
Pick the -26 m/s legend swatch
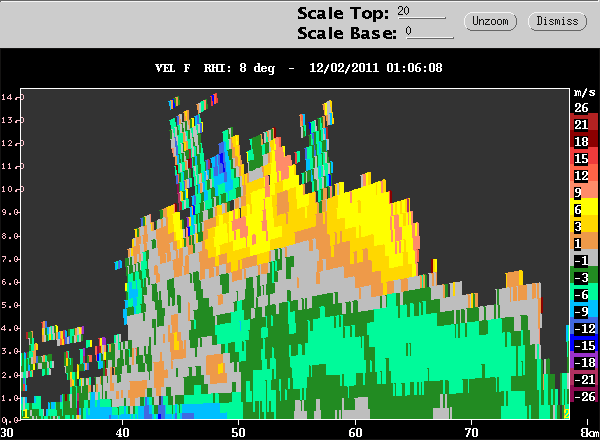tap(580, 396)
